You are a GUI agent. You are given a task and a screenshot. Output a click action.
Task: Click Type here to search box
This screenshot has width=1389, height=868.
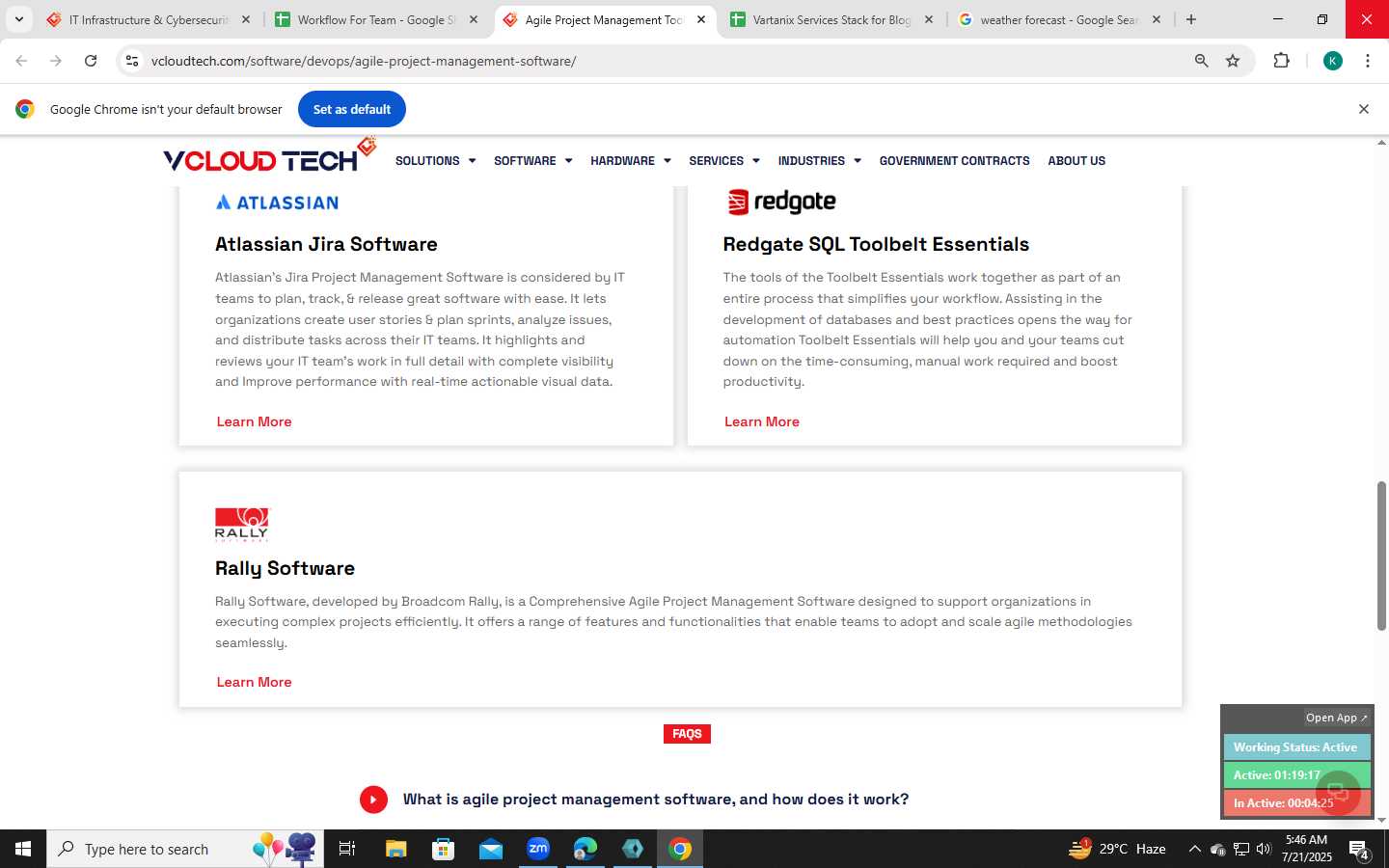click(x=185, y=849)
